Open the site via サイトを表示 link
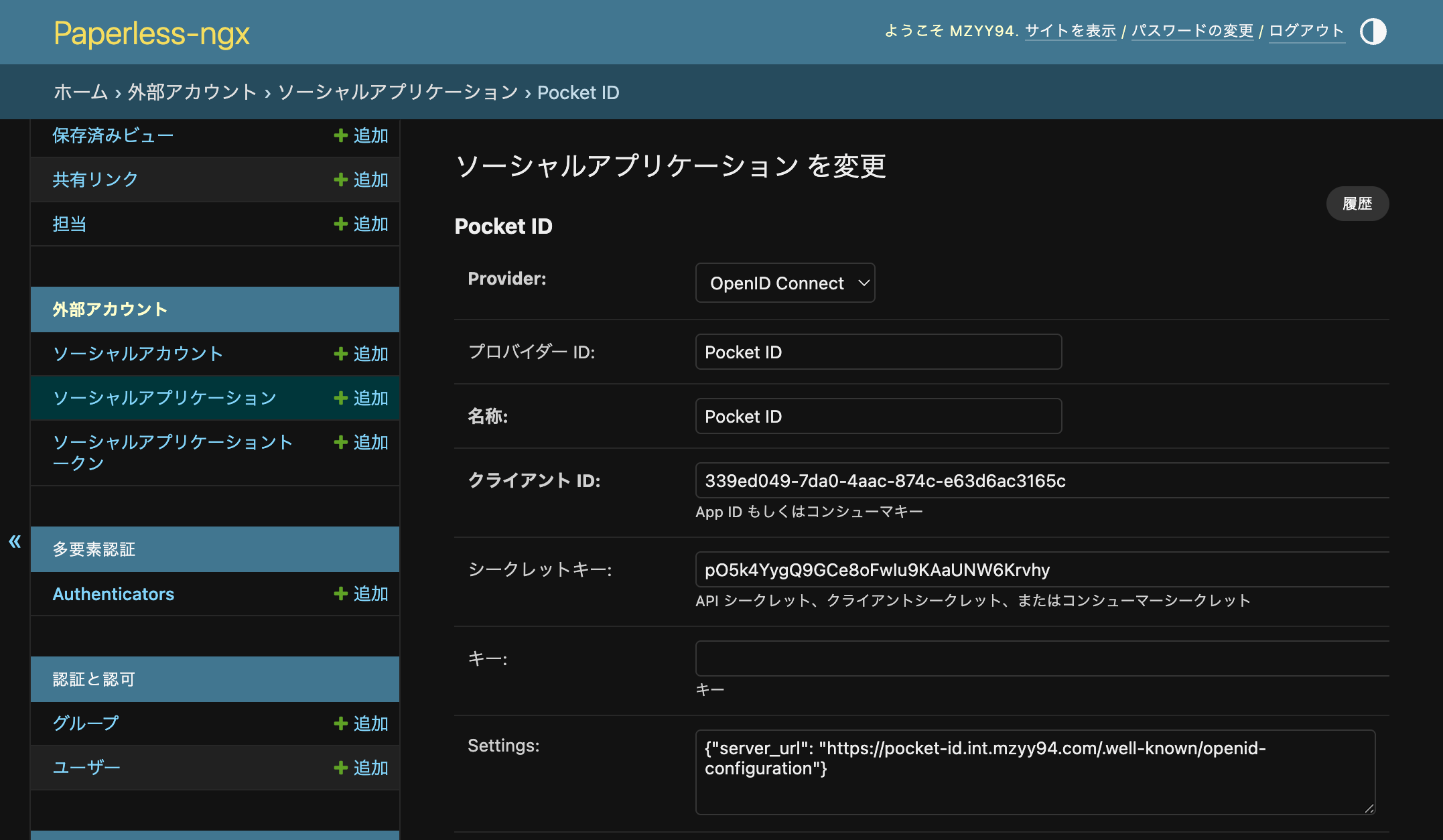 coord(1070,31)
